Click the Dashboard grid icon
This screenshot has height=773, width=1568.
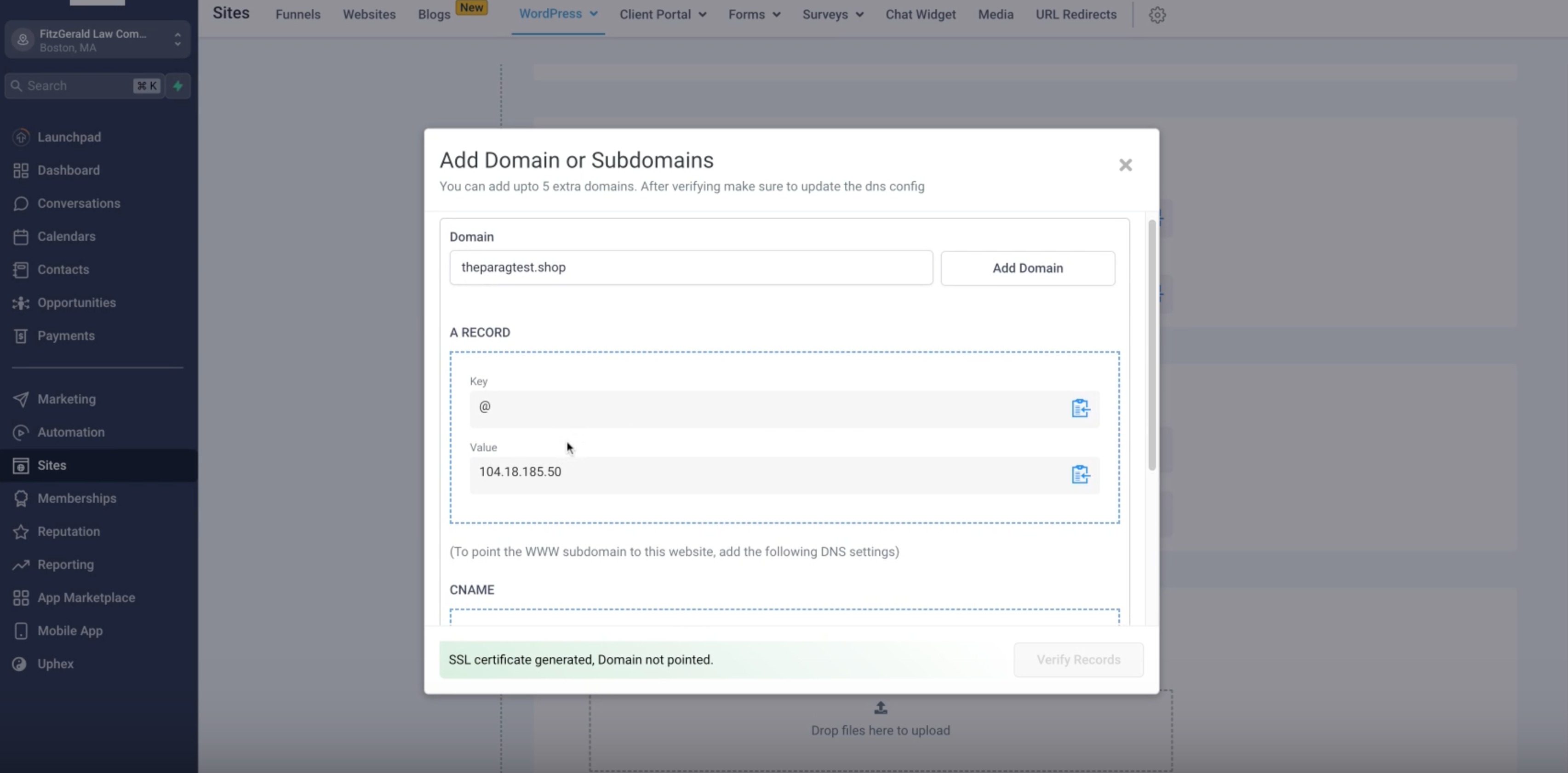(x=21, y=171)
